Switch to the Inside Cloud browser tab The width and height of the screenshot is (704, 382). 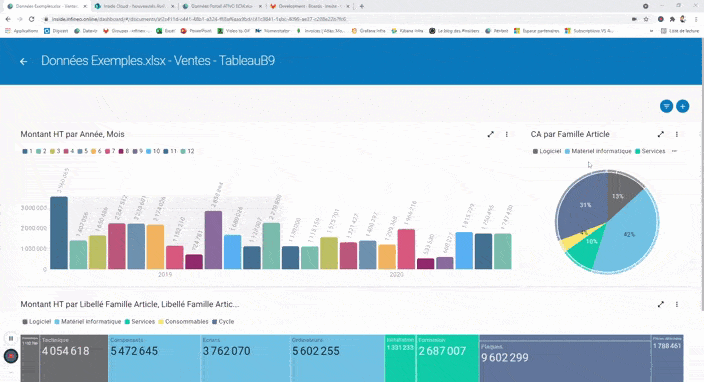(135, 6)
